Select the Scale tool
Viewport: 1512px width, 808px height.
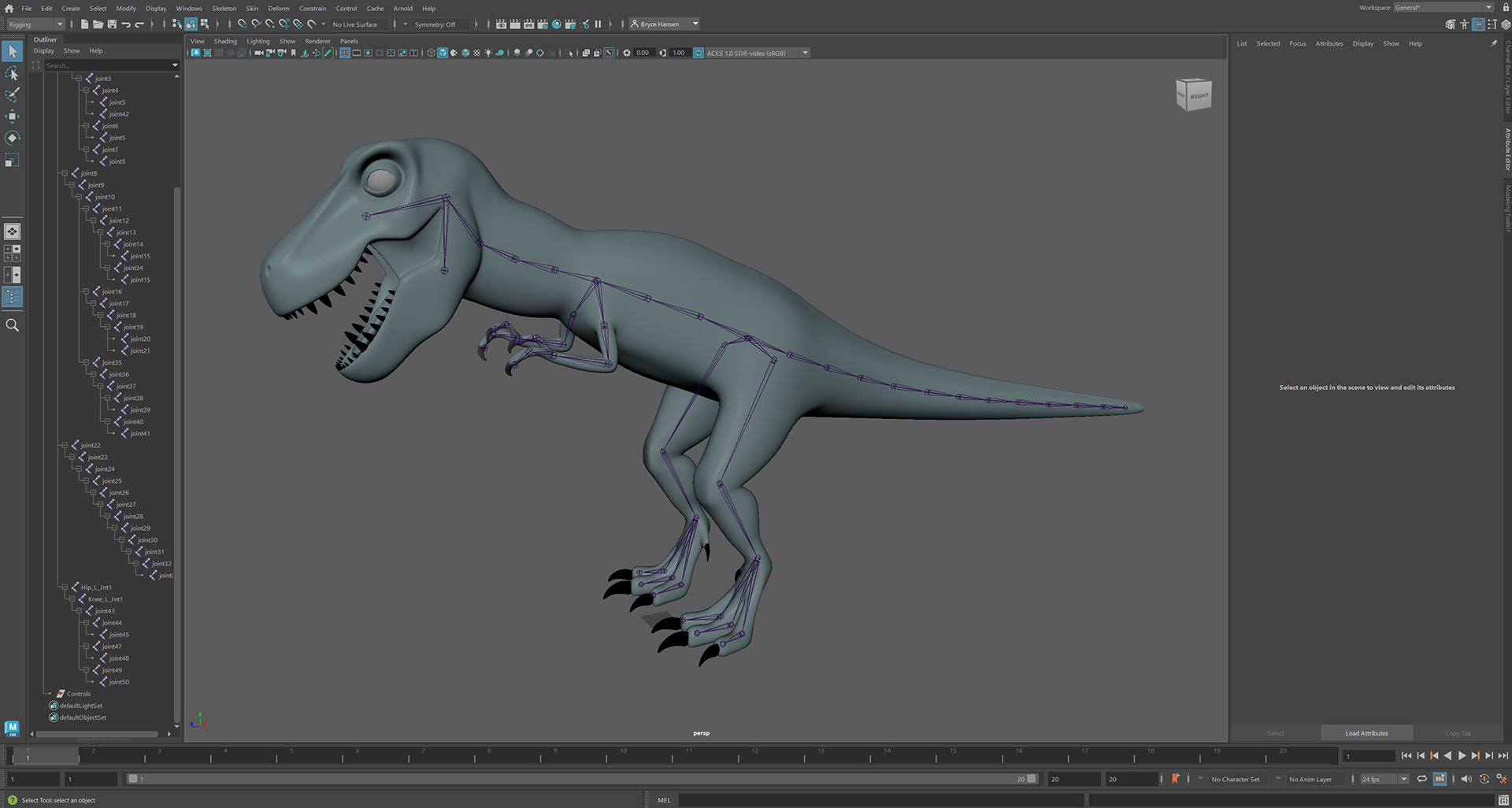tap(12, 161)
